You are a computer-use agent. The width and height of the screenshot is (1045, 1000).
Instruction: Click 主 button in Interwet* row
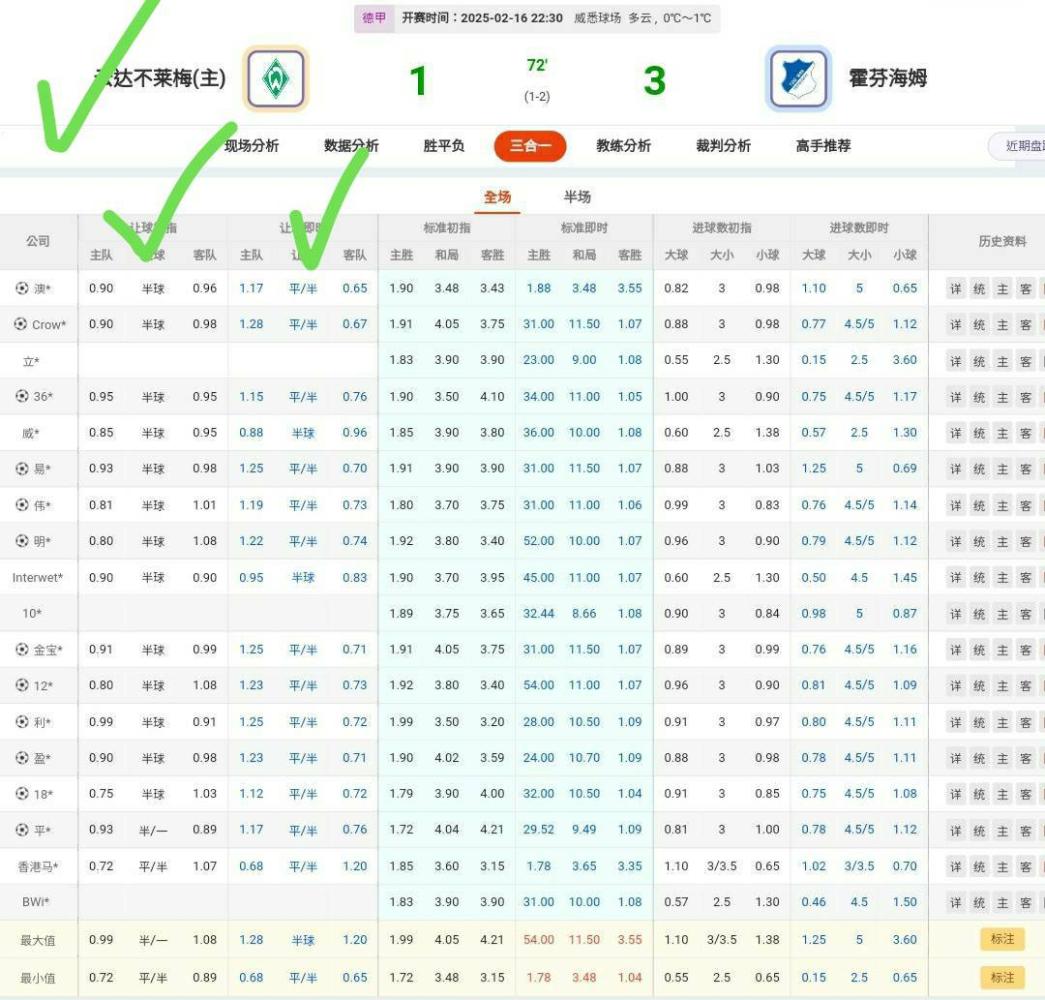pyautogui.click(x=1002, y=578)
